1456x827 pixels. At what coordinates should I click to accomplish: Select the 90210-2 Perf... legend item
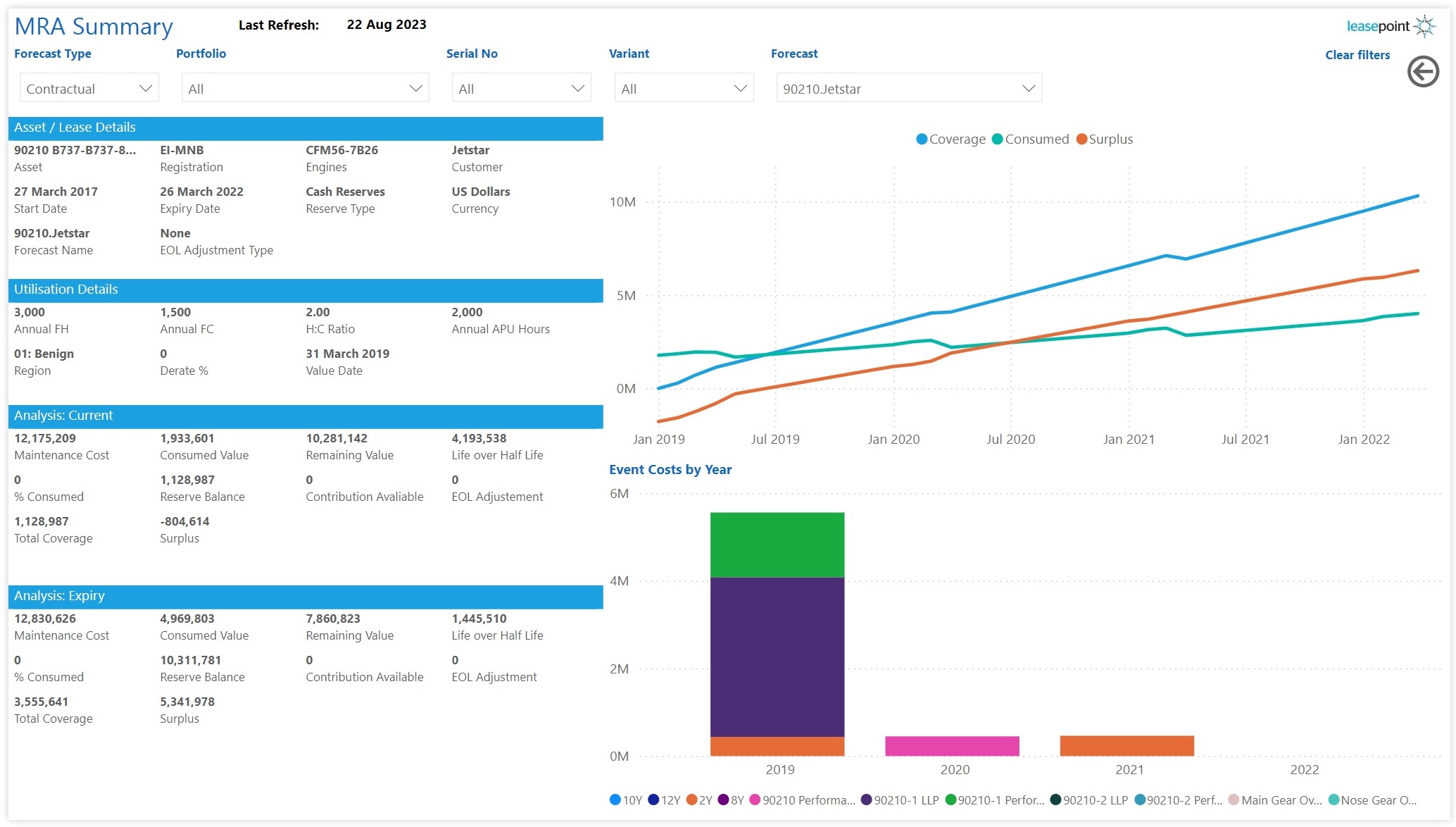(x=1178, y=800)
